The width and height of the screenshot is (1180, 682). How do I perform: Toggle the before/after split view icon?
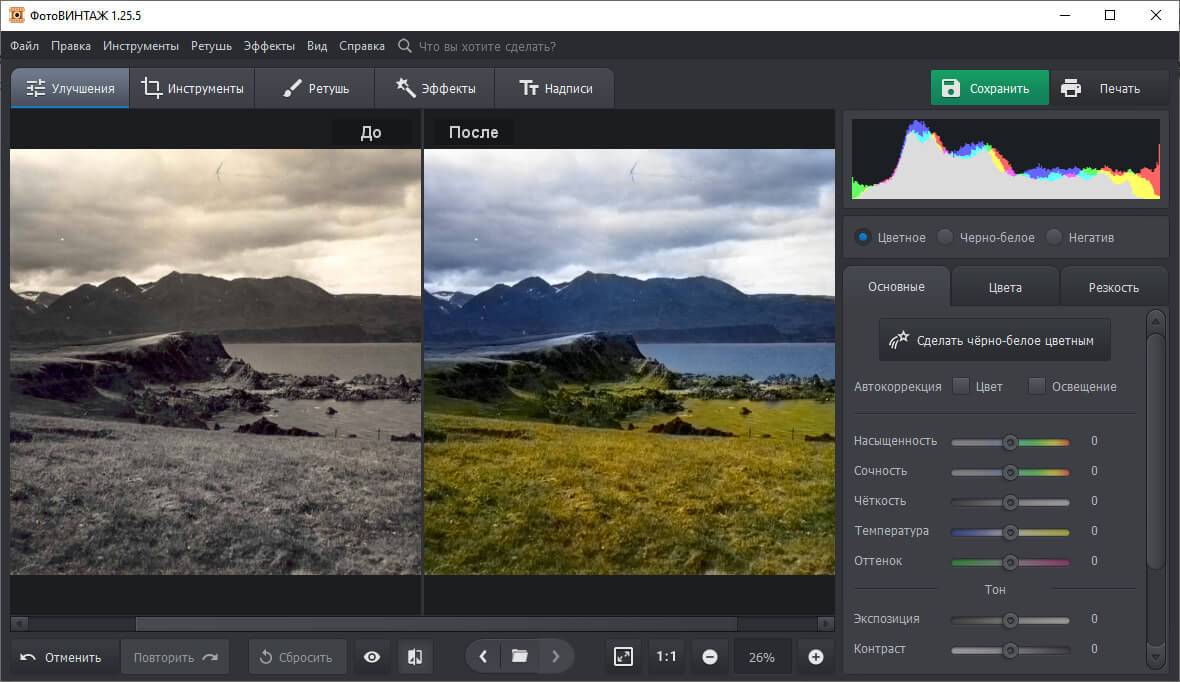(x=415, y=657)
